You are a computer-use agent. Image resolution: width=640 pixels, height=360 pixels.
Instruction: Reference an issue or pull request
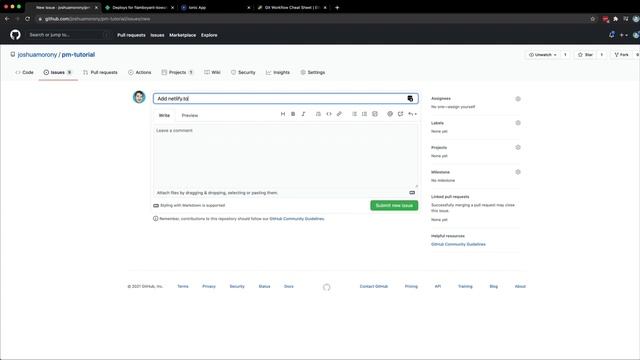400,114
